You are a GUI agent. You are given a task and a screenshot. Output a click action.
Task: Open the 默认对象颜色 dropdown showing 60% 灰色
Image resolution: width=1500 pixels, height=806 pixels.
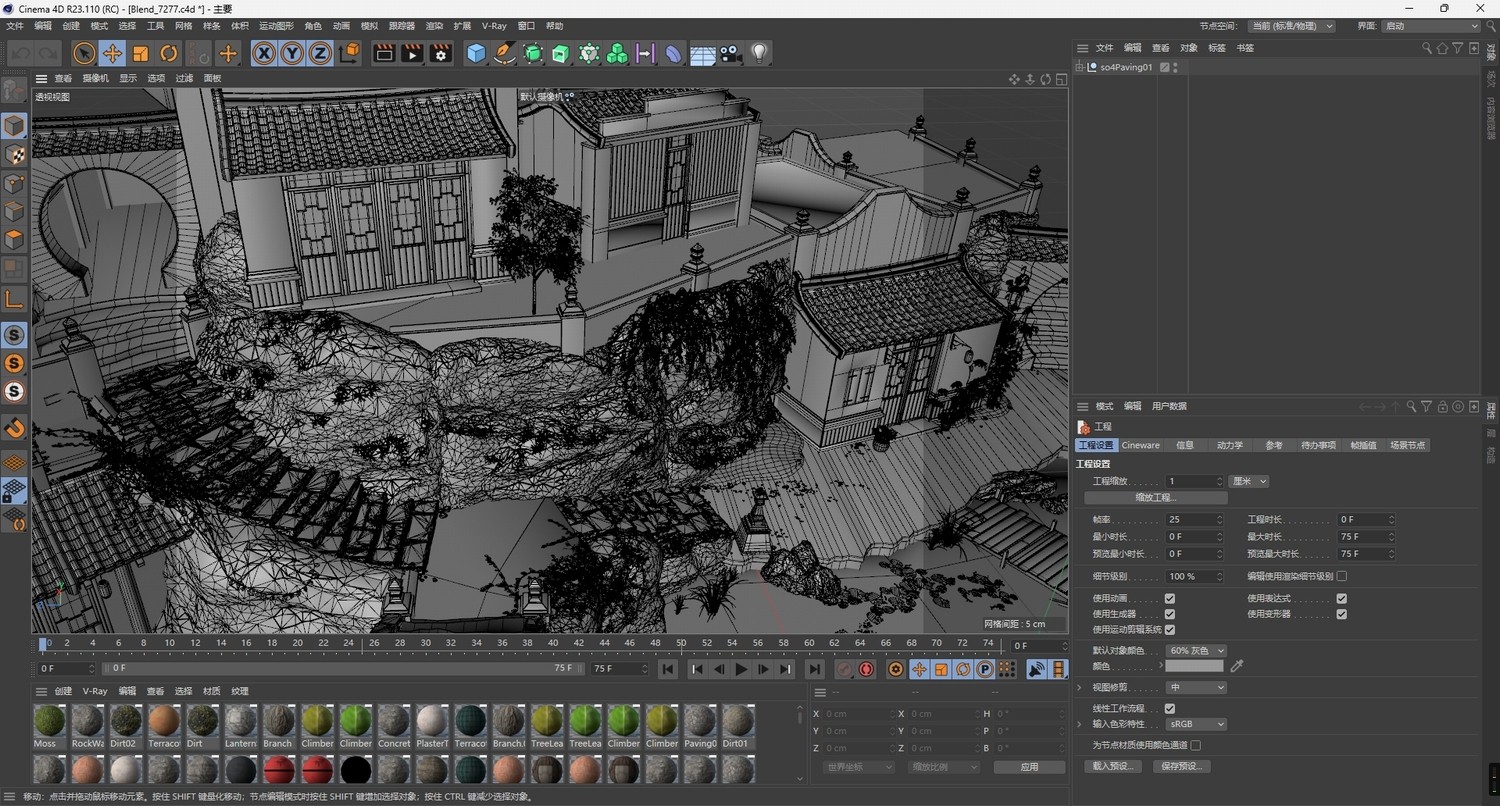(1196, 650)
